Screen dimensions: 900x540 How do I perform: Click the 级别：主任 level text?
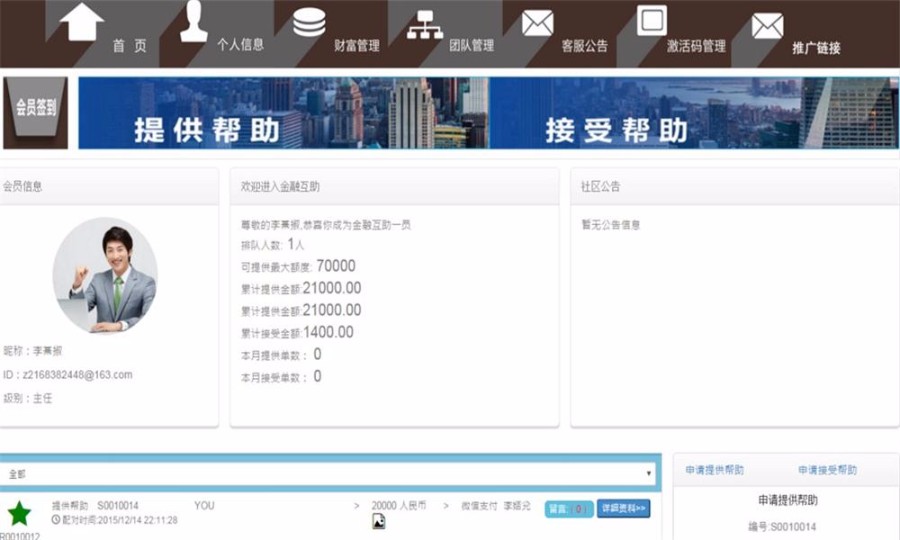pyautogui.click(x=28, y=398)
